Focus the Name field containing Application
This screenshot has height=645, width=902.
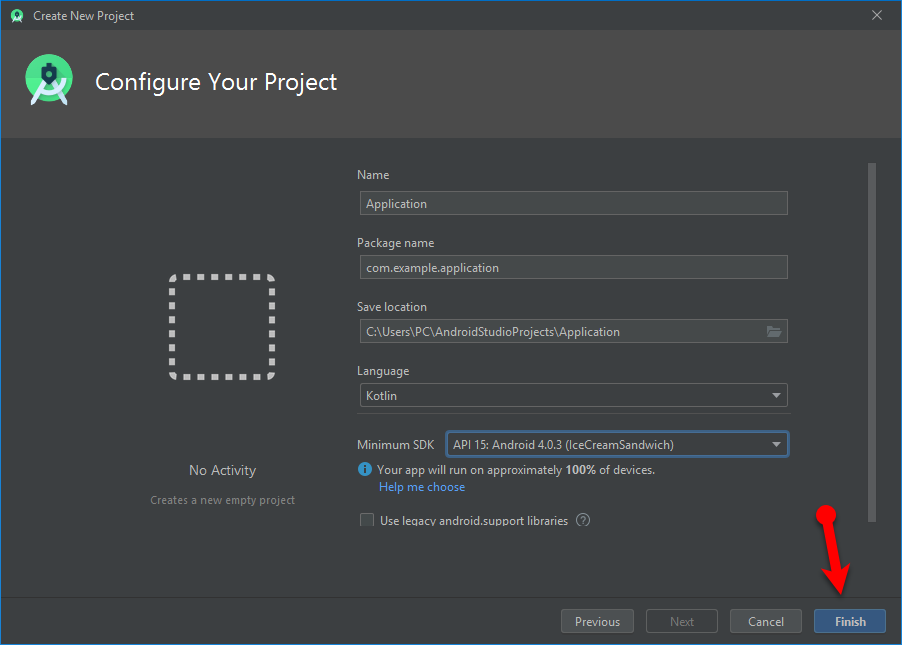click(x=572, y=204)
